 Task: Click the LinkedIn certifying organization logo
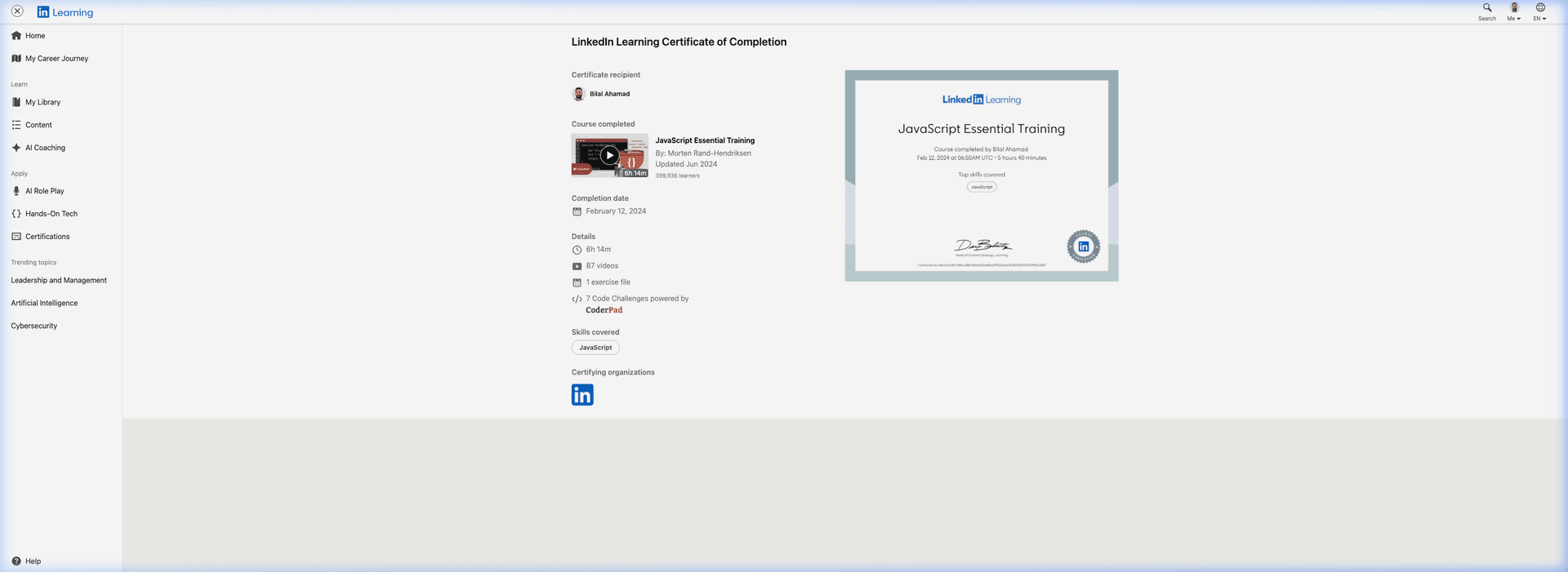pos(582,395)
